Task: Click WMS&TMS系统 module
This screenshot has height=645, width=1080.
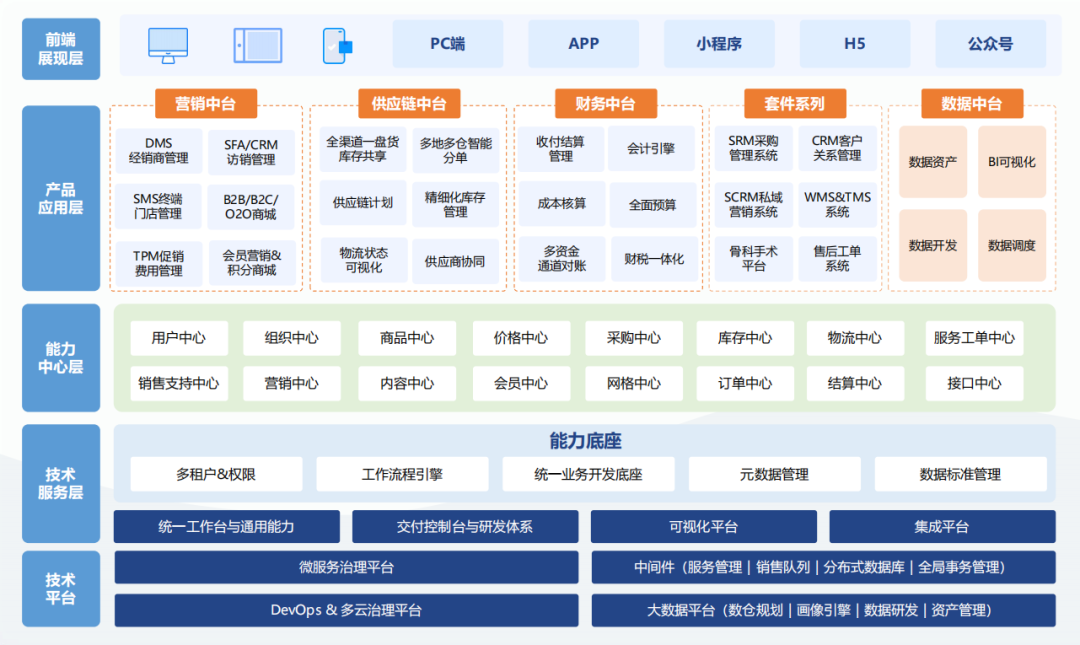Action: coord(838,205)
